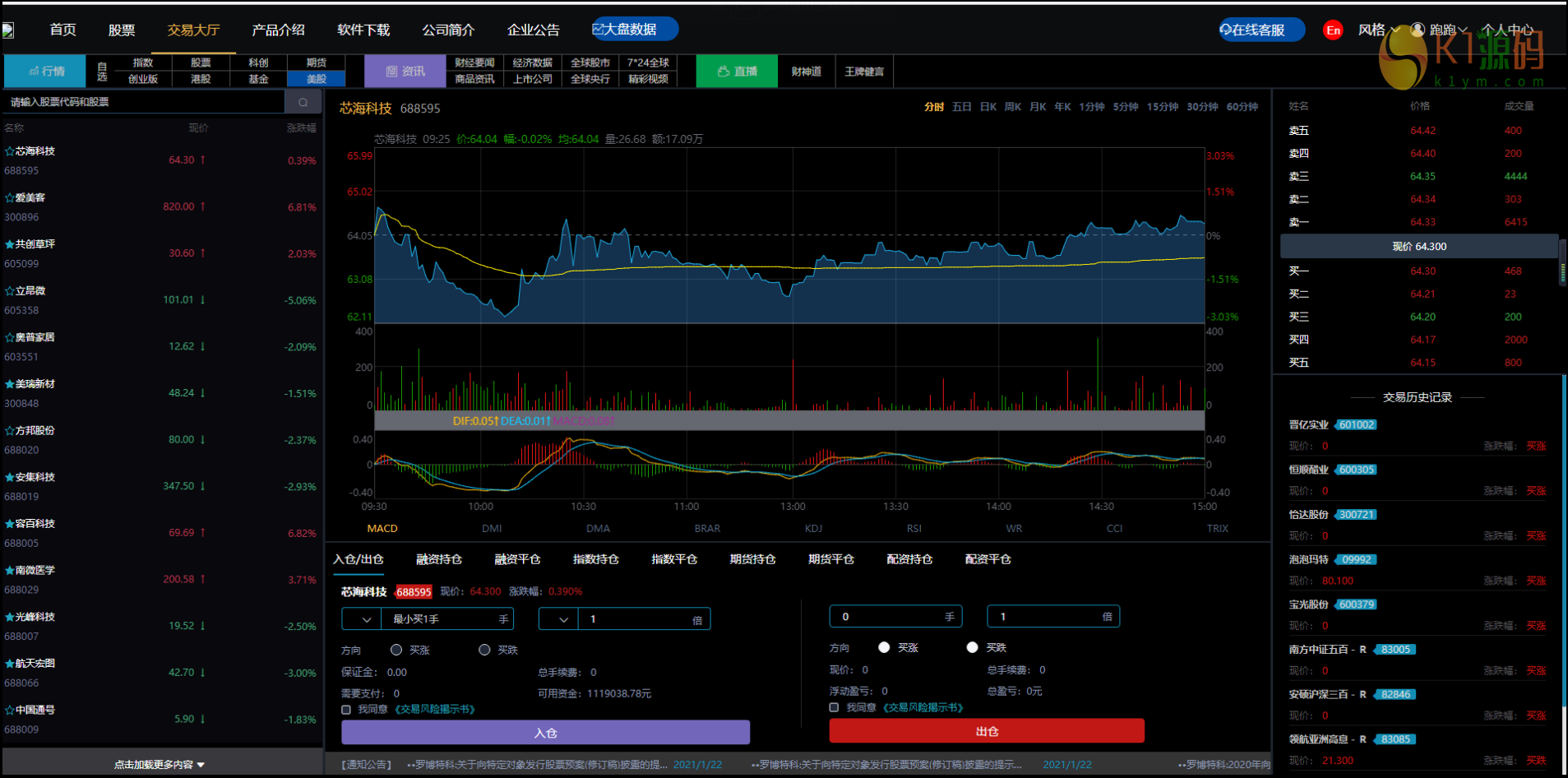Click the star icon beside 爱美客
Viewport: 1568px width, 778px height.
pos(9,198)
